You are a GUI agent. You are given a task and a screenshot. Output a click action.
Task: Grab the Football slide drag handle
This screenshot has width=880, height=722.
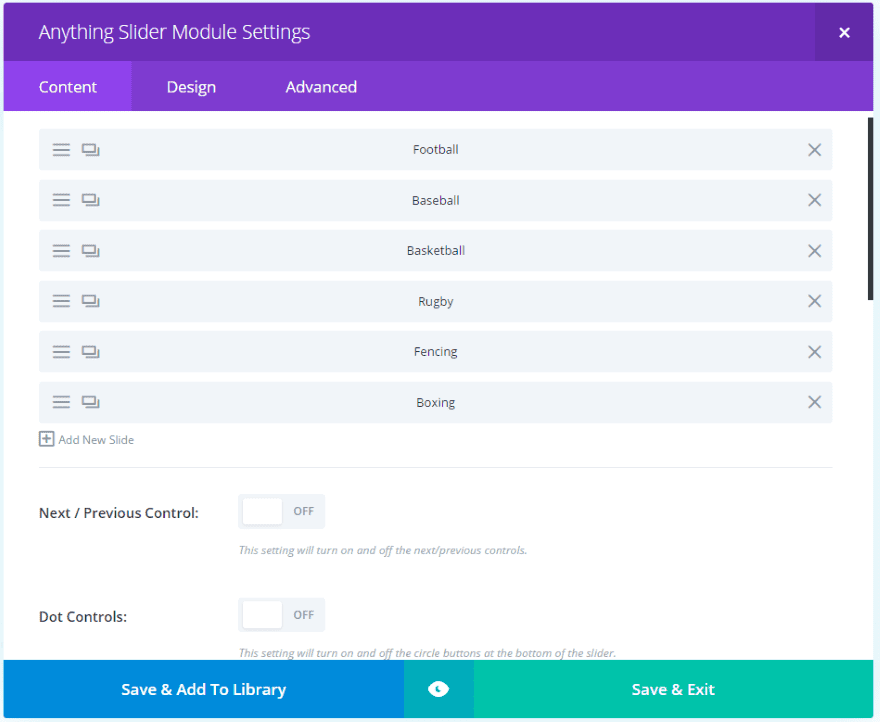tap(61, 150)
